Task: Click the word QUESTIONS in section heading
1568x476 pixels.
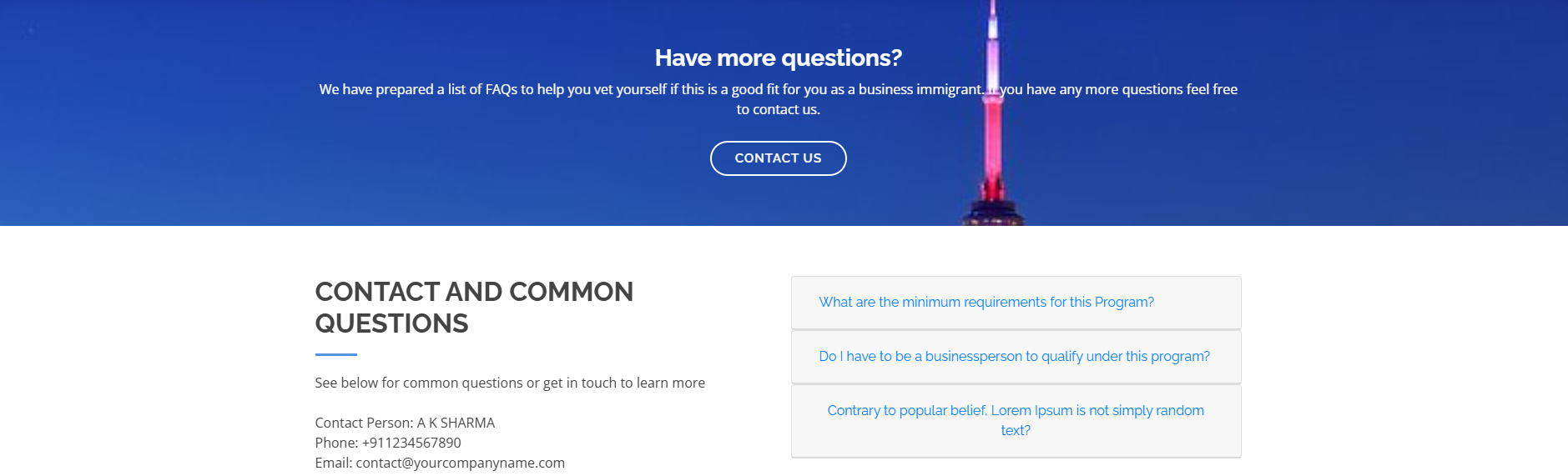Action: pyautogui.click(x=391, y=323)
